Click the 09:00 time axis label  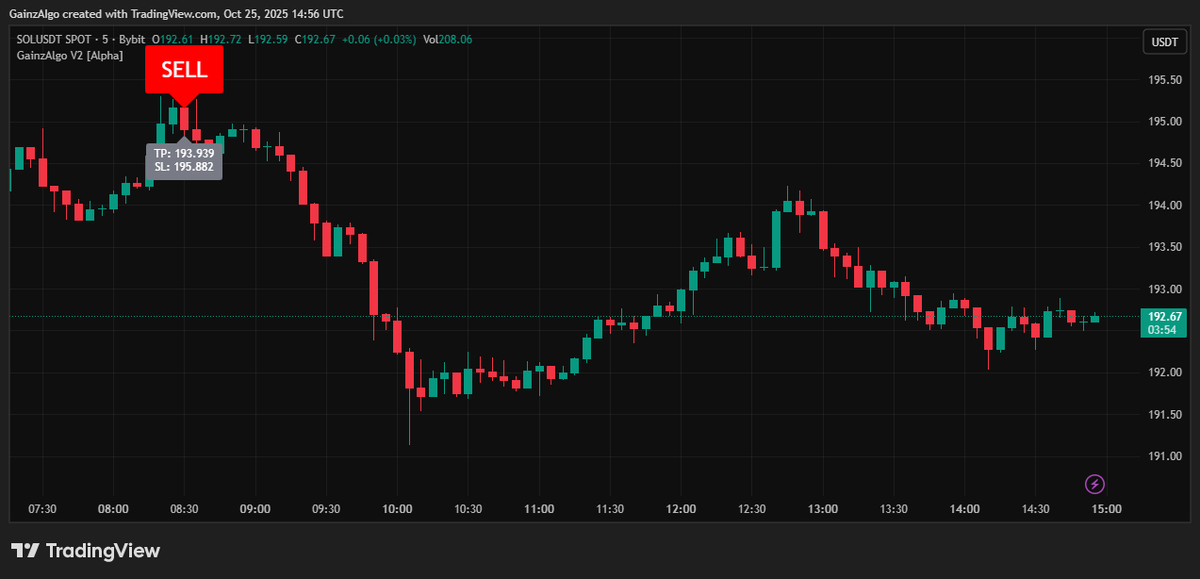click(x=255, y=509)
